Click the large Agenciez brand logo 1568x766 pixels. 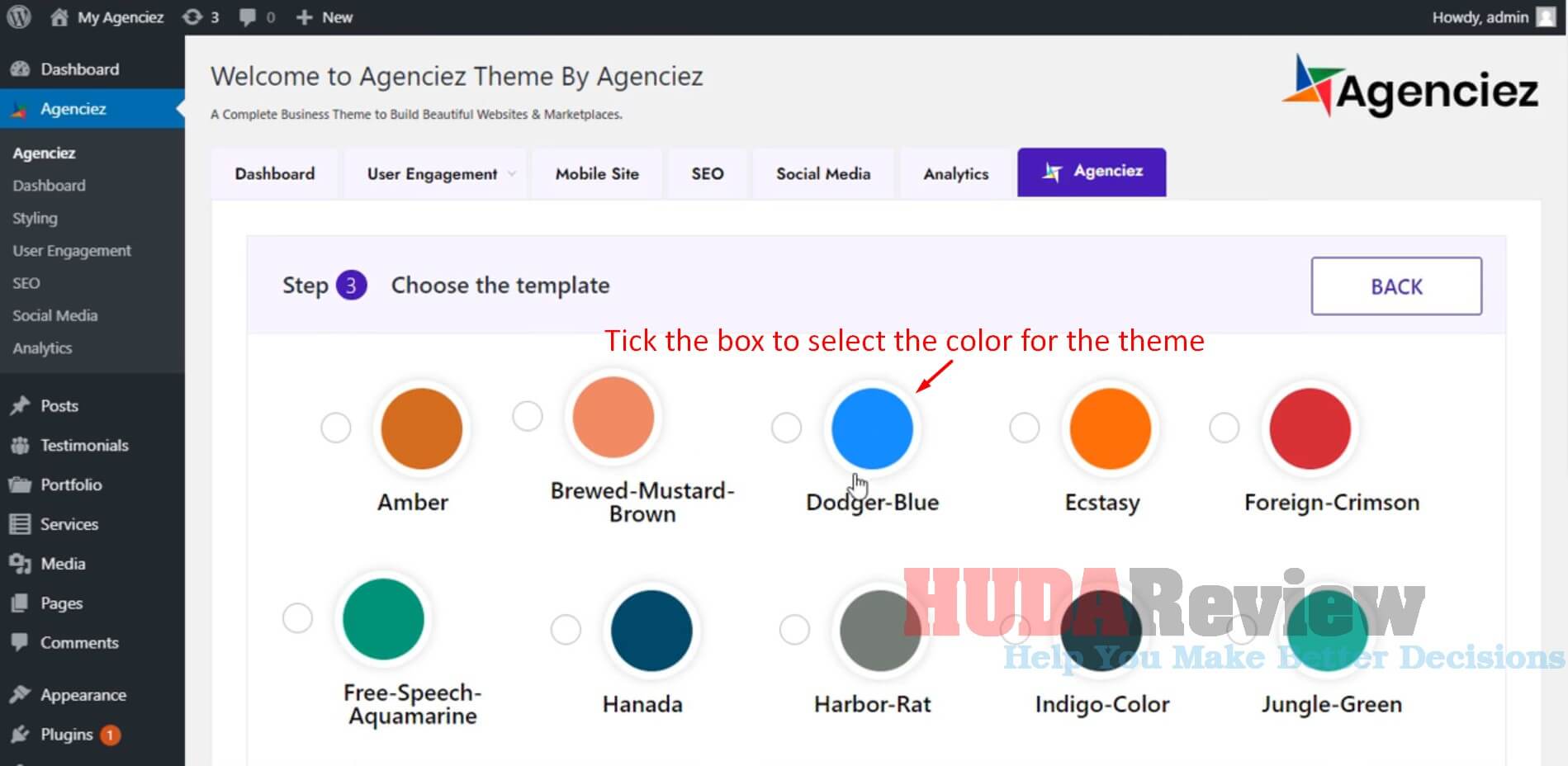1410,87
